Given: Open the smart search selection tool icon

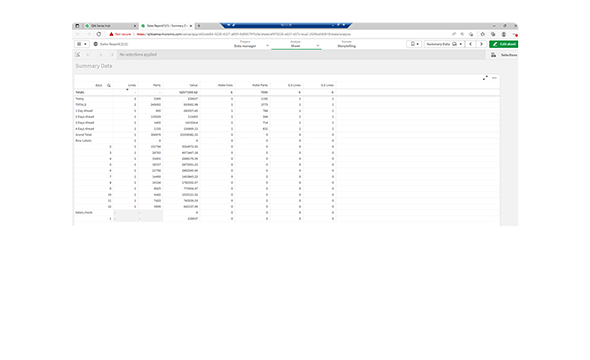Looking at the screenshot, I should click(x=78, y=55).
